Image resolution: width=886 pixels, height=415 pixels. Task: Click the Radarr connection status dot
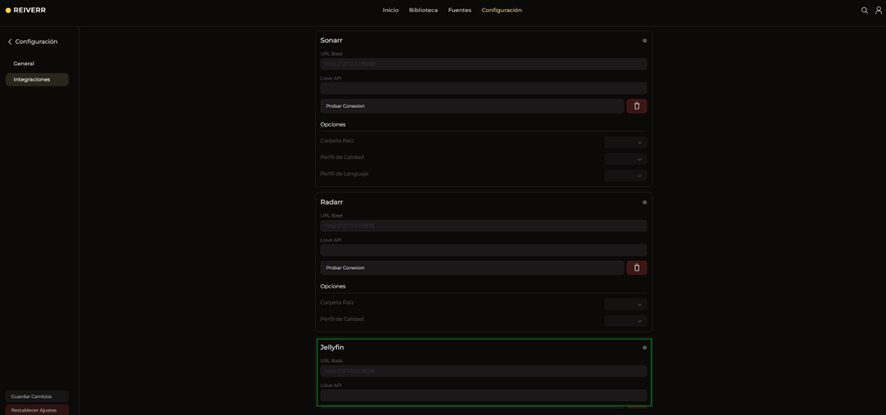(644, 202)
